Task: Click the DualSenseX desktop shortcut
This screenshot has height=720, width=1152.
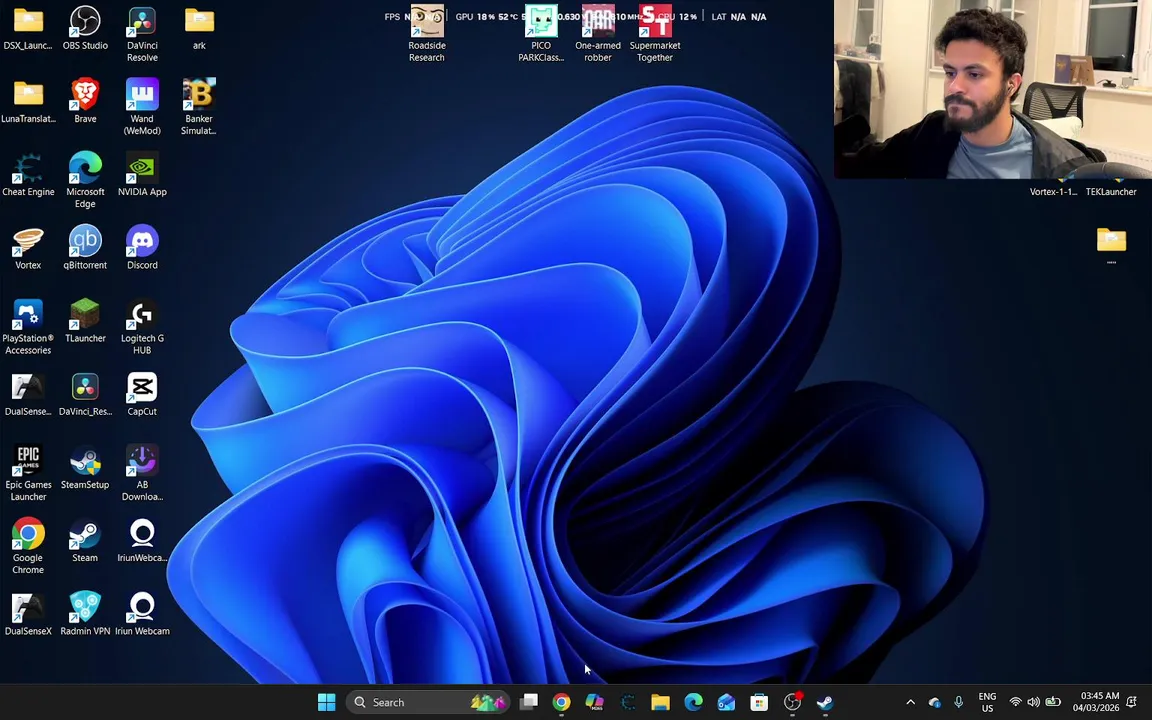Action: pyautogui.click(x=28, y=614)
